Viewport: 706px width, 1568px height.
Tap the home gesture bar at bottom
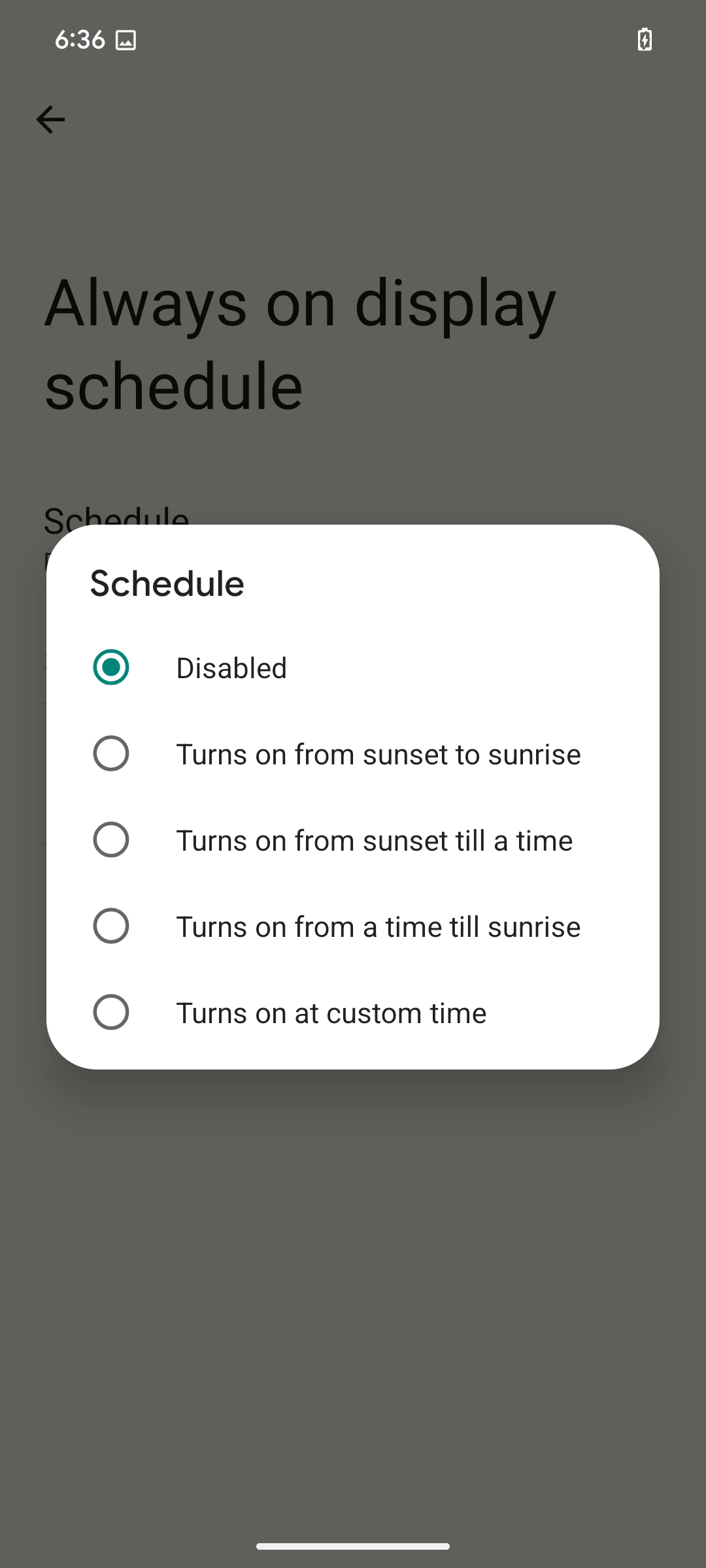click(353, 1546)
